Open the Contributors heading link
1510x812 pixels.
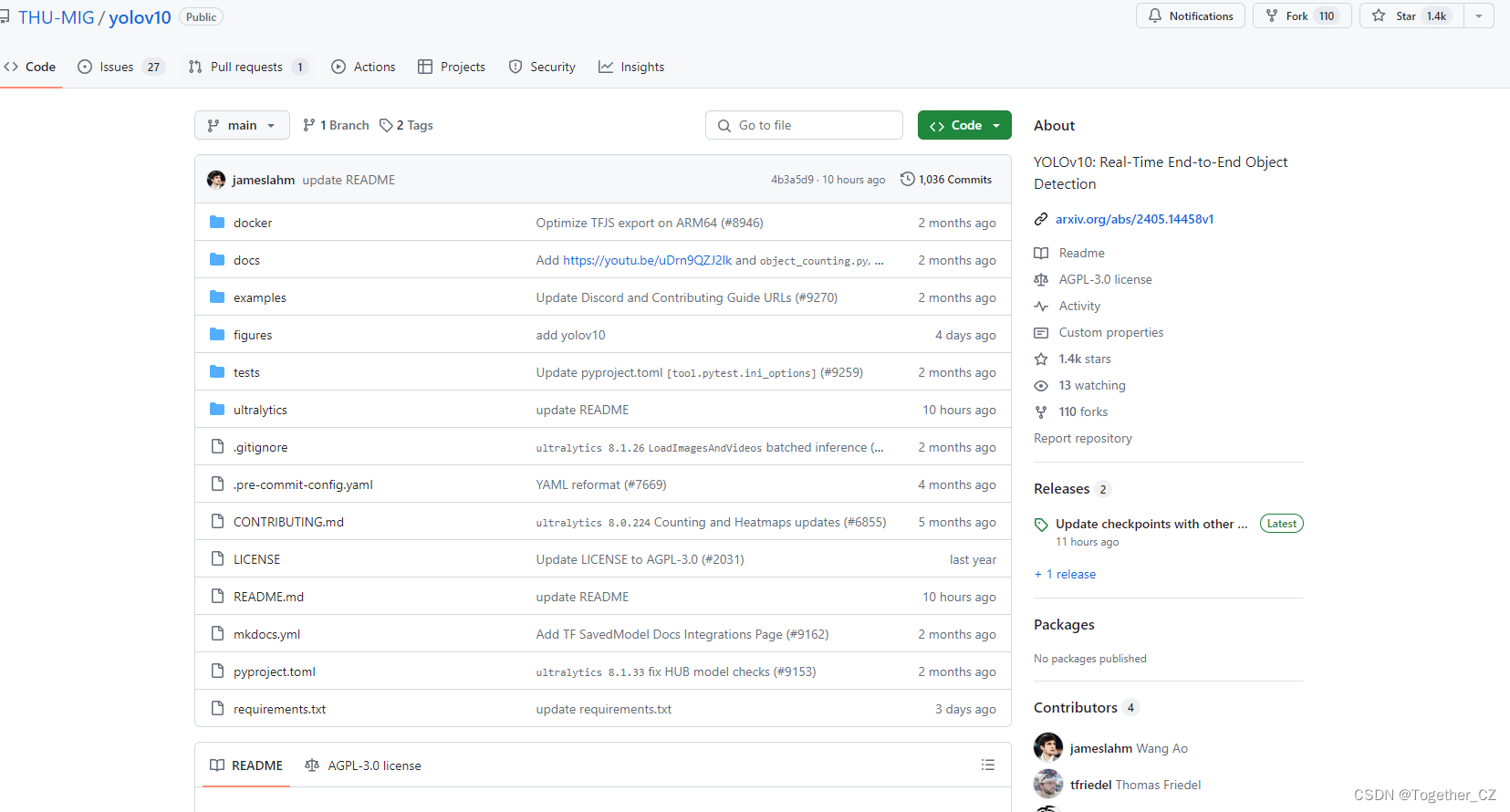[x=1075, y=707]
